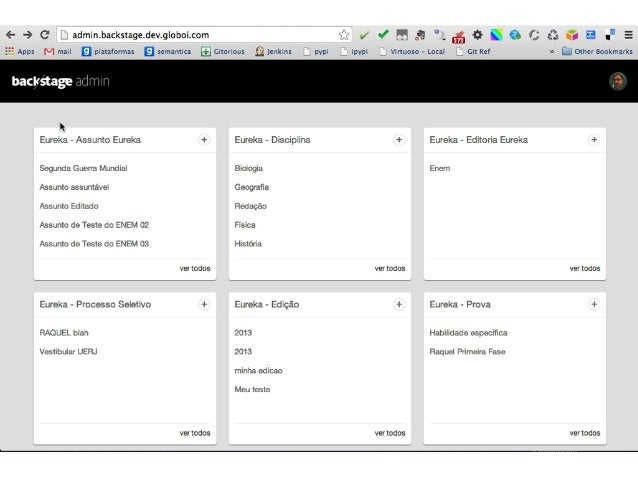Image resolution: width=638 pixels, height=479 pixels.
Task: Open the Gitorious bookmark
Action: [223, 52]
